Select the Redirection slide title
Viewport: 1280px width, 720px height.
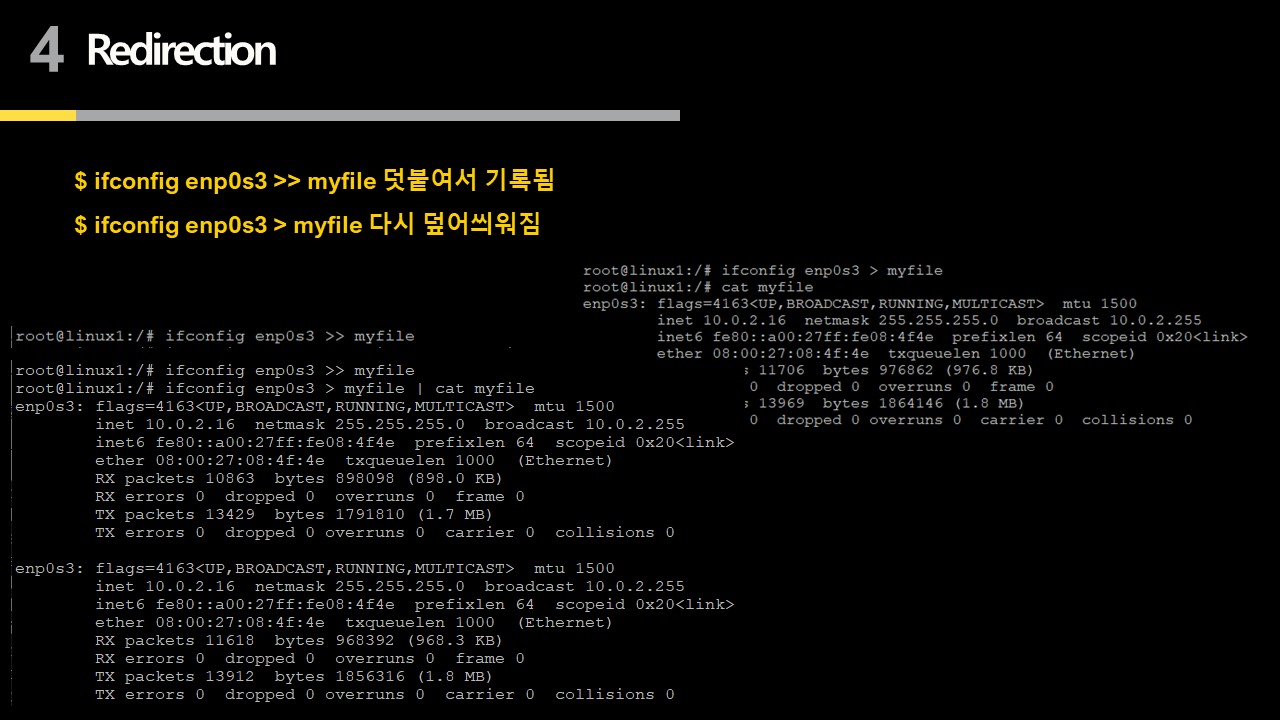click(181, 50)
